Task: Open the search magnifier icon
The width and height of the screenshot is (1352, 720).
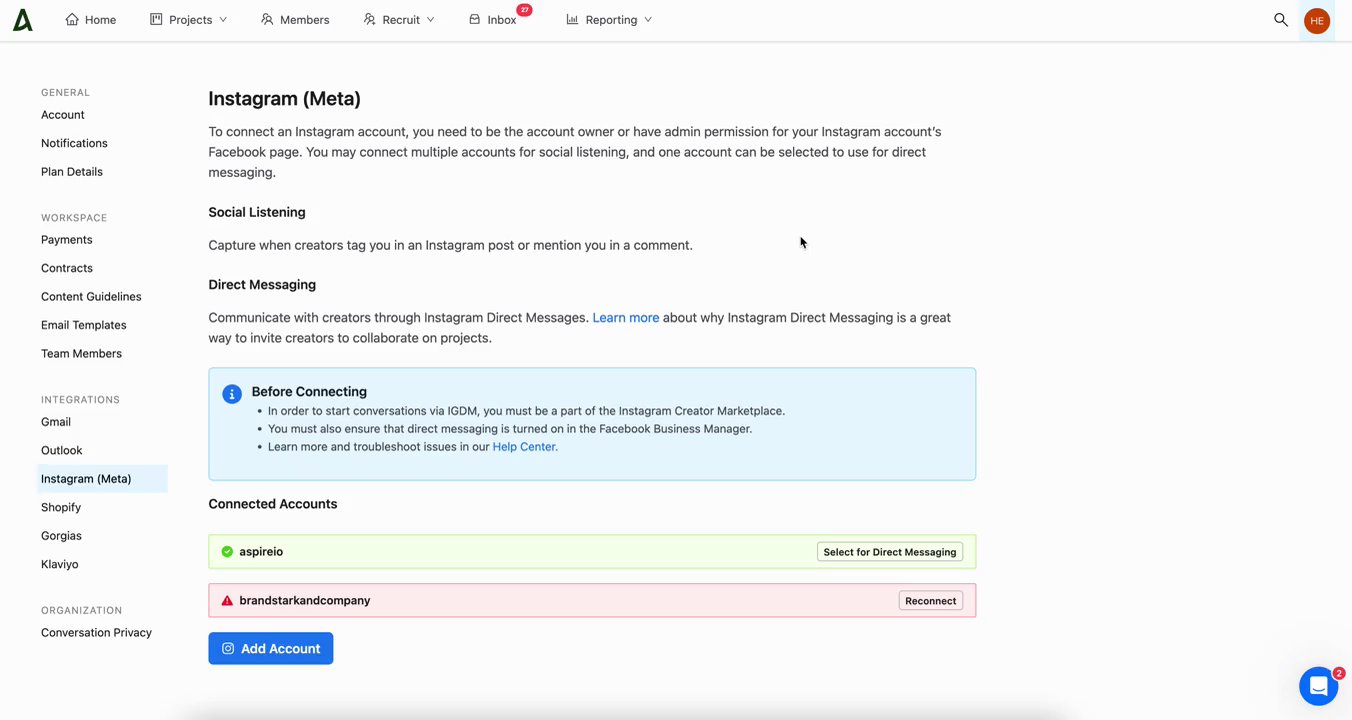Action: pyautogui.click(x=1280, y=20)
